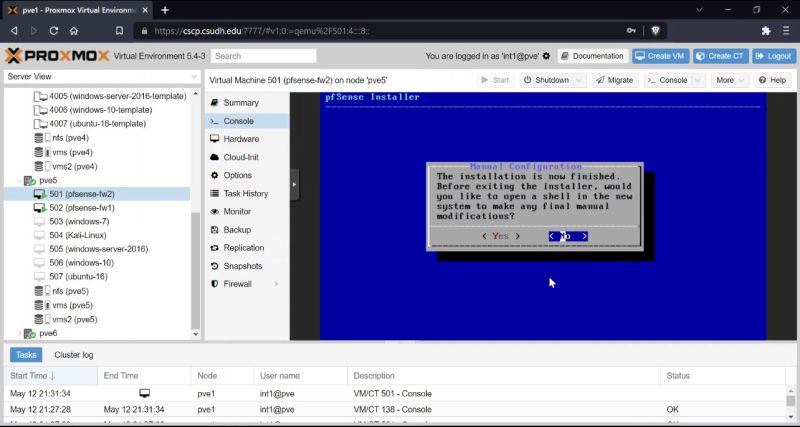
Task: Click the Migrate button
Action: 615,80
